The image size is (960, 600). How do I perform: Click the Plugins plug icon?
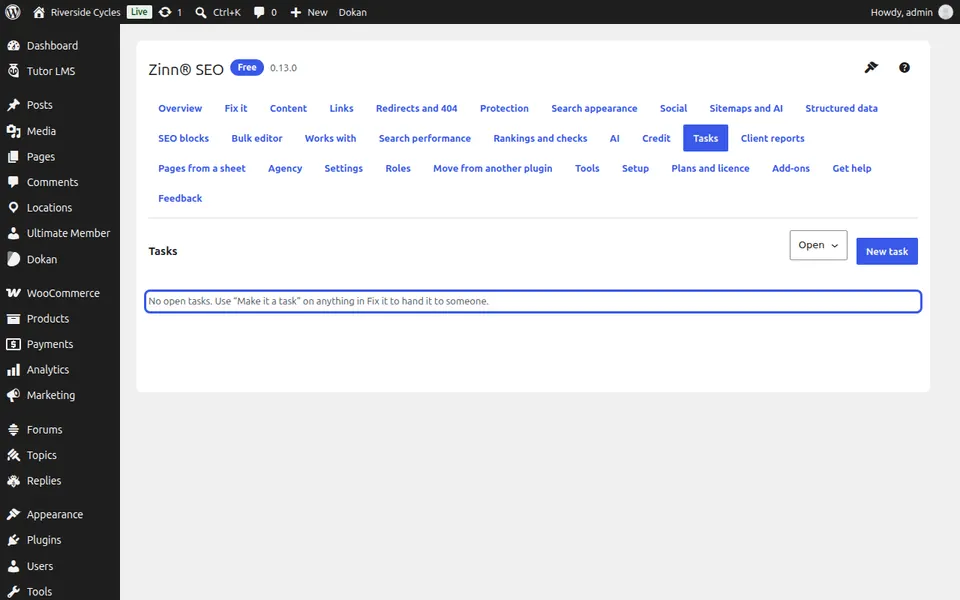(13, 540)
